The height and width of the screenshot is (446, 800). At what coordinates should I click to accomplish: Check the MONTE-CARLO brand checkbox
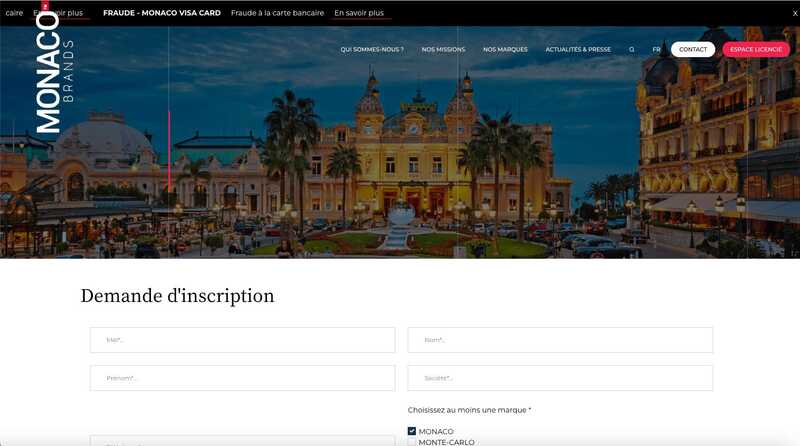[412, 442]
